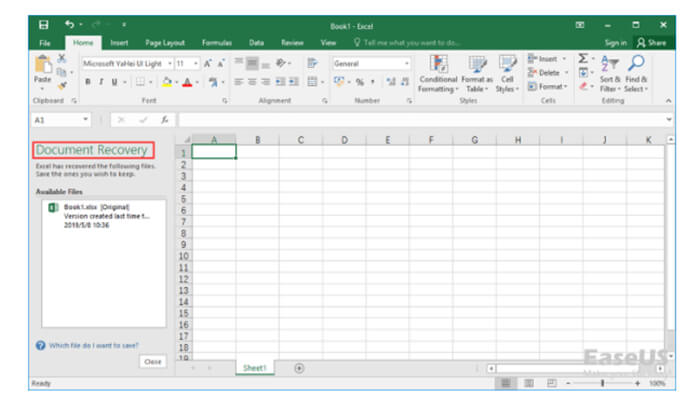Switch to the Formulas tab
This screenshot has height=396, width=700.
pos(217,43)
